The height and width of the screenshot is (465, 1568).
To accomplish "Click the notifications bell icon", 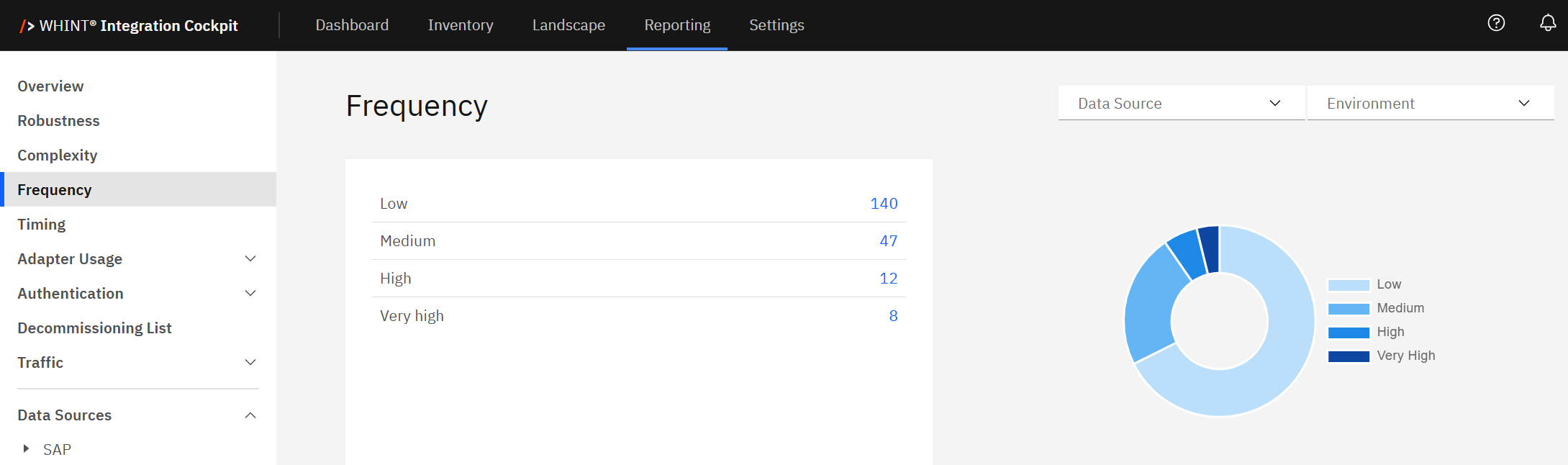I will pyautogui.click(x=1547, y=24).
